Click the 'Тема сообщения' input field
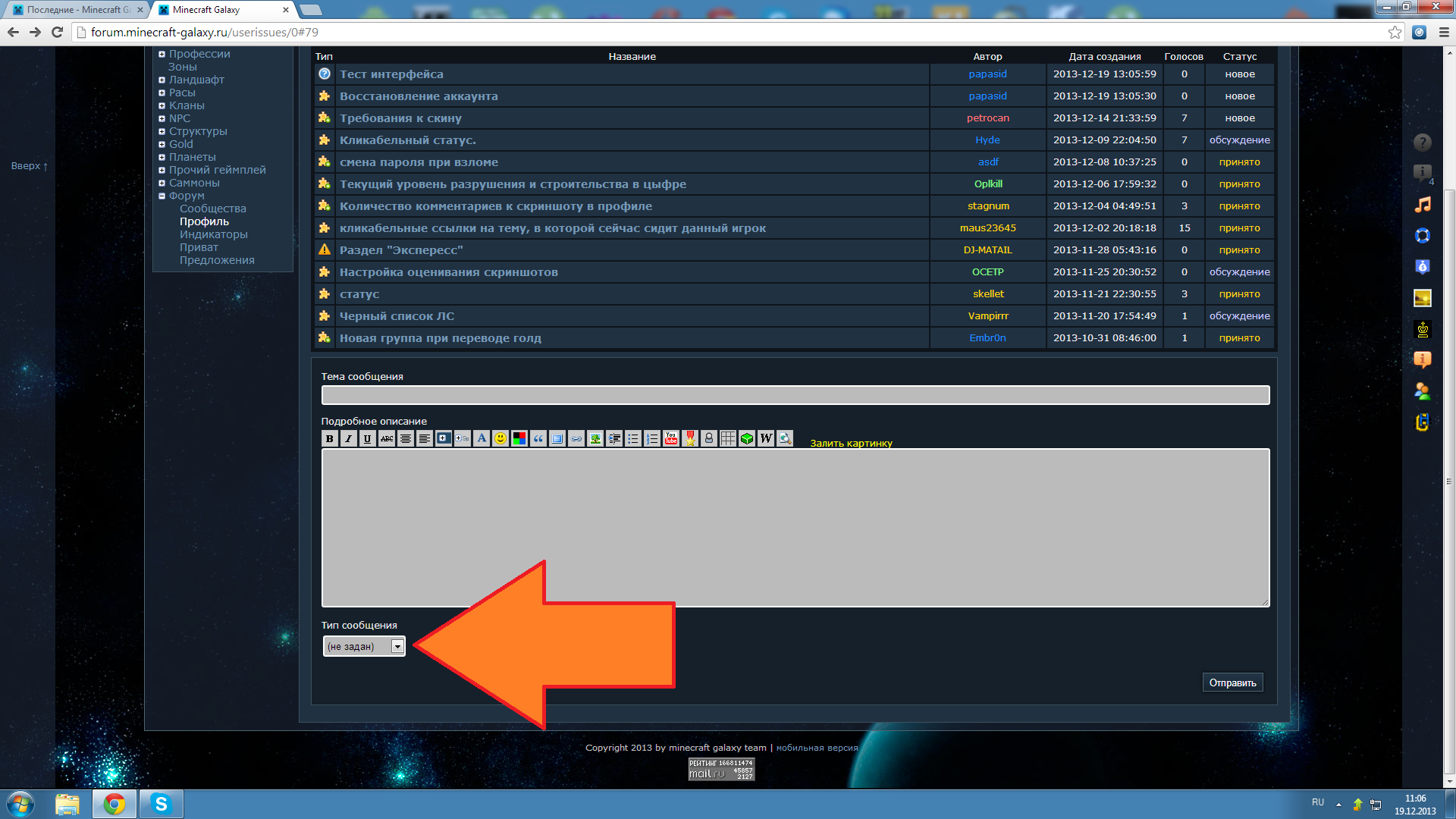The height and width of the screenshot is (819, 1456). [795, 395]
